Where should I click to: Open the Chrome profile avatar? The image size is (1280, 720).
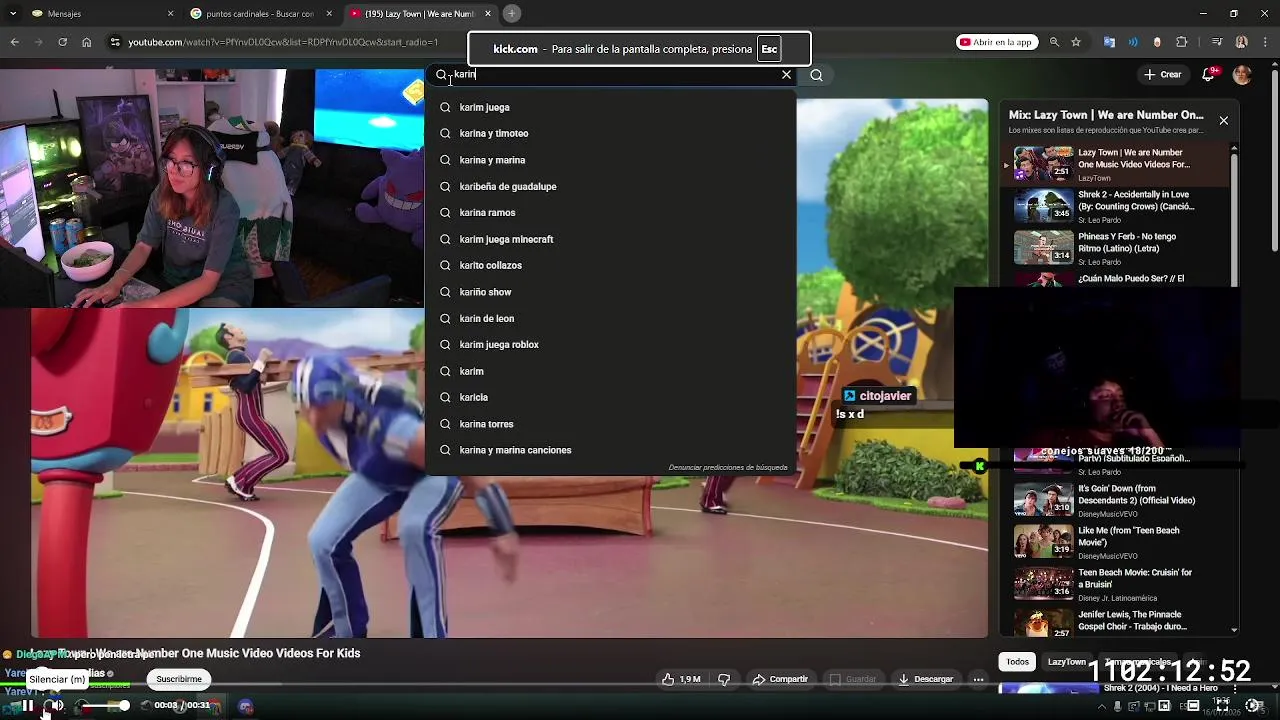tap(1241, 42)
